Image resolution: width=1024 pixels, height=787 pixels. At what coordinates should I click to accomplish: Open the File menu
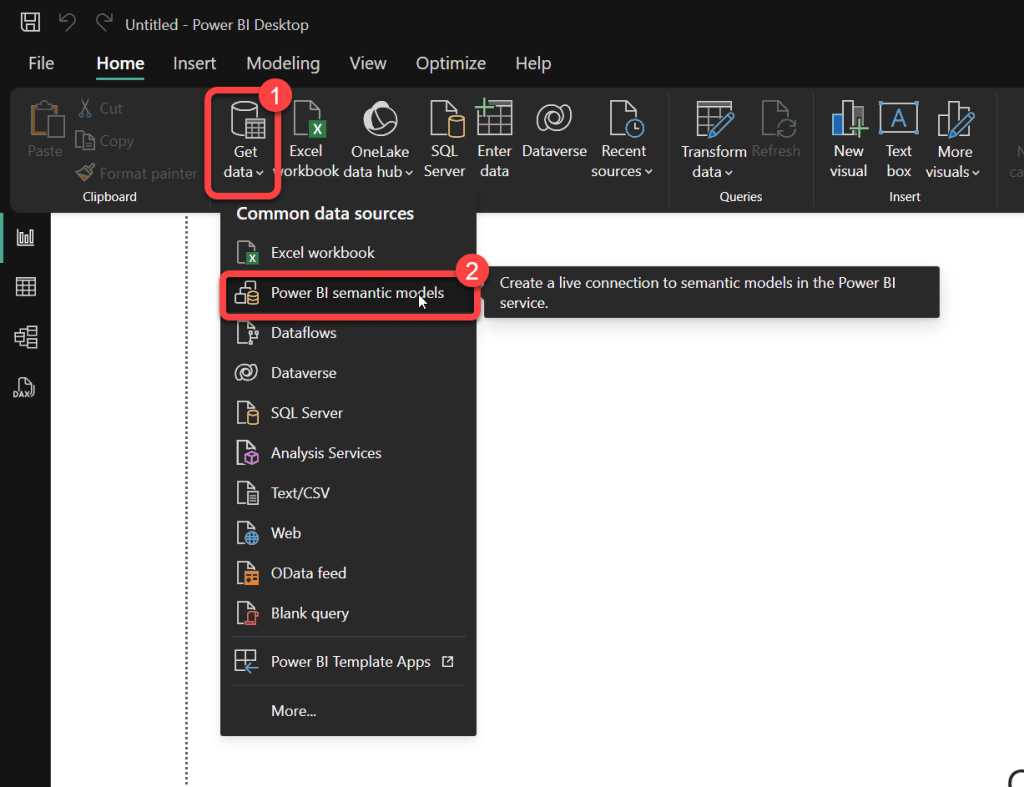[x=41, y=63]
